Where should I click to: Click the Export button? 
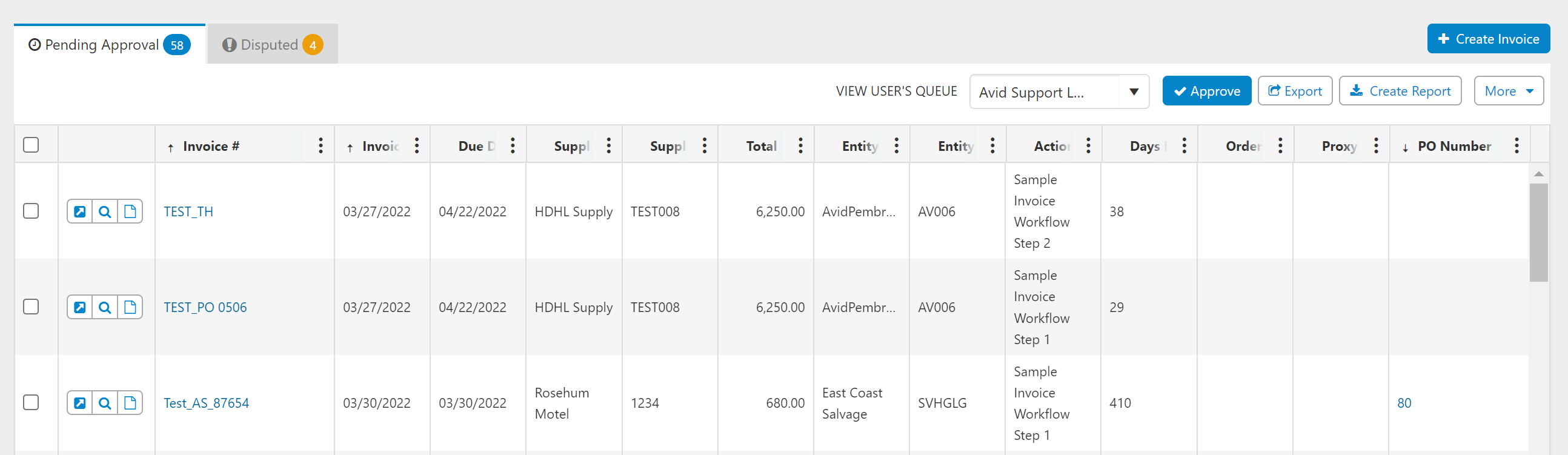[1295, 91]
